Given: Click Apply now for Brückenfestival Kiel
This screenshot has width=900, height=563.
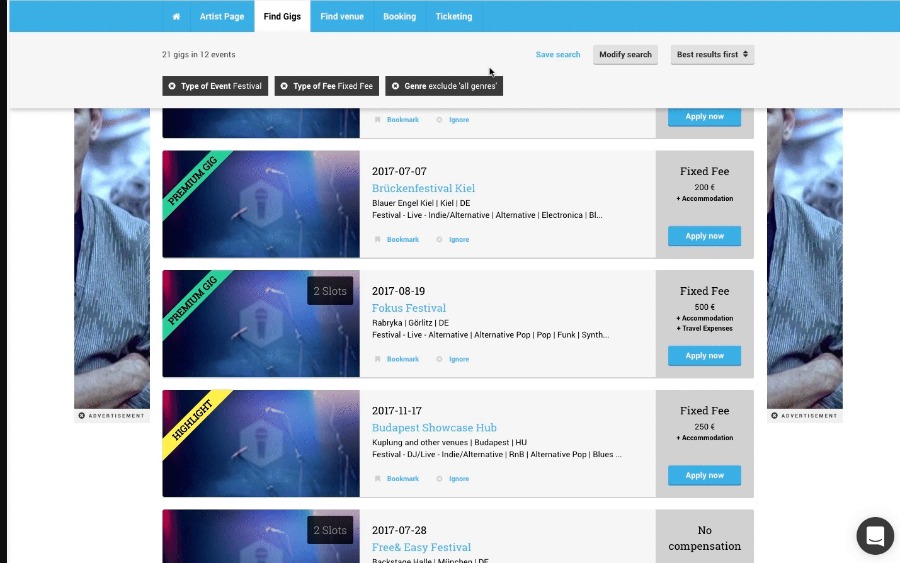Looking at the screenshot, I should 704,236.
